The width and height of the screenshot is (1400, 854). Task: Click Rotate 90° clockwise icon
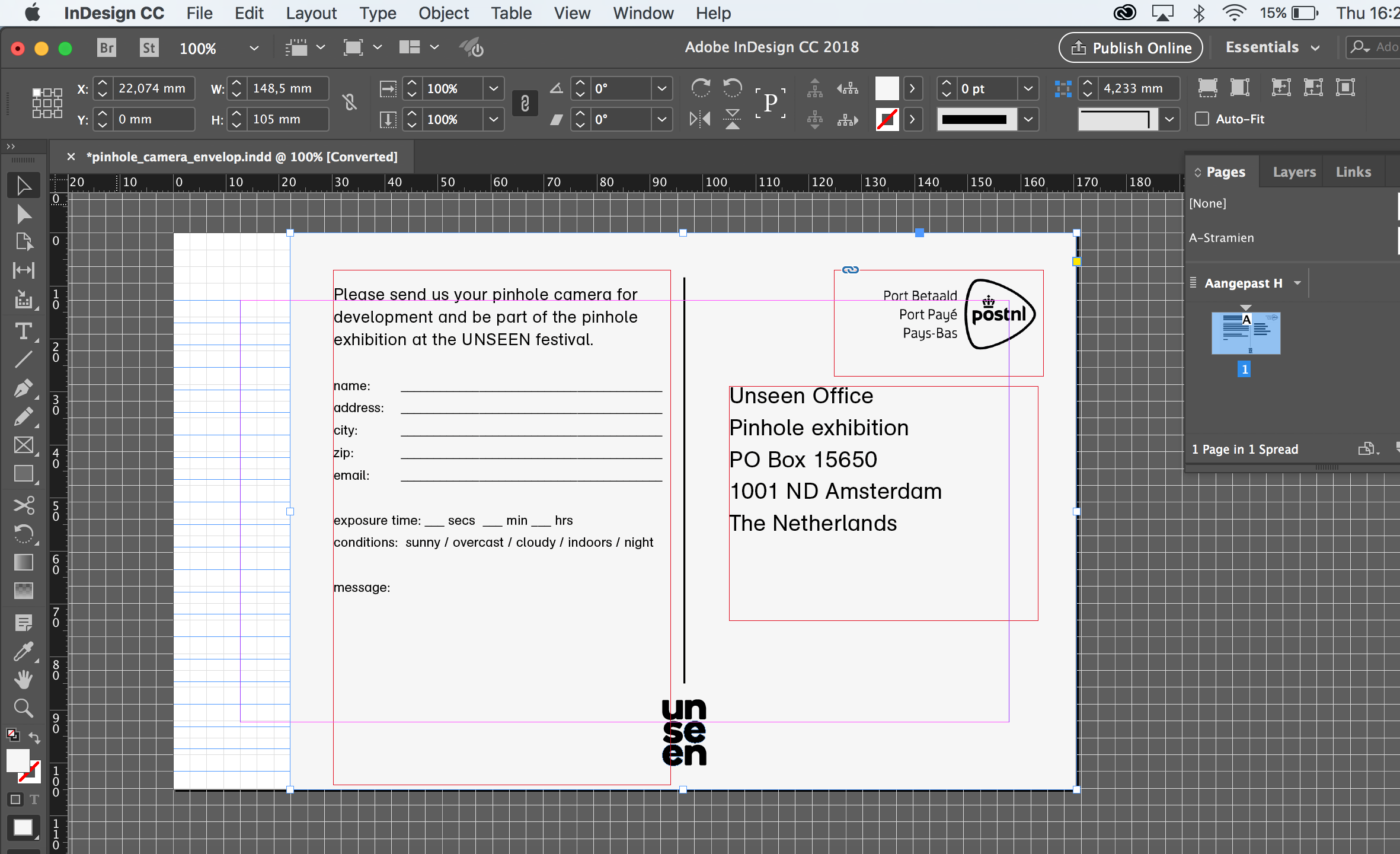click(701, 88)
